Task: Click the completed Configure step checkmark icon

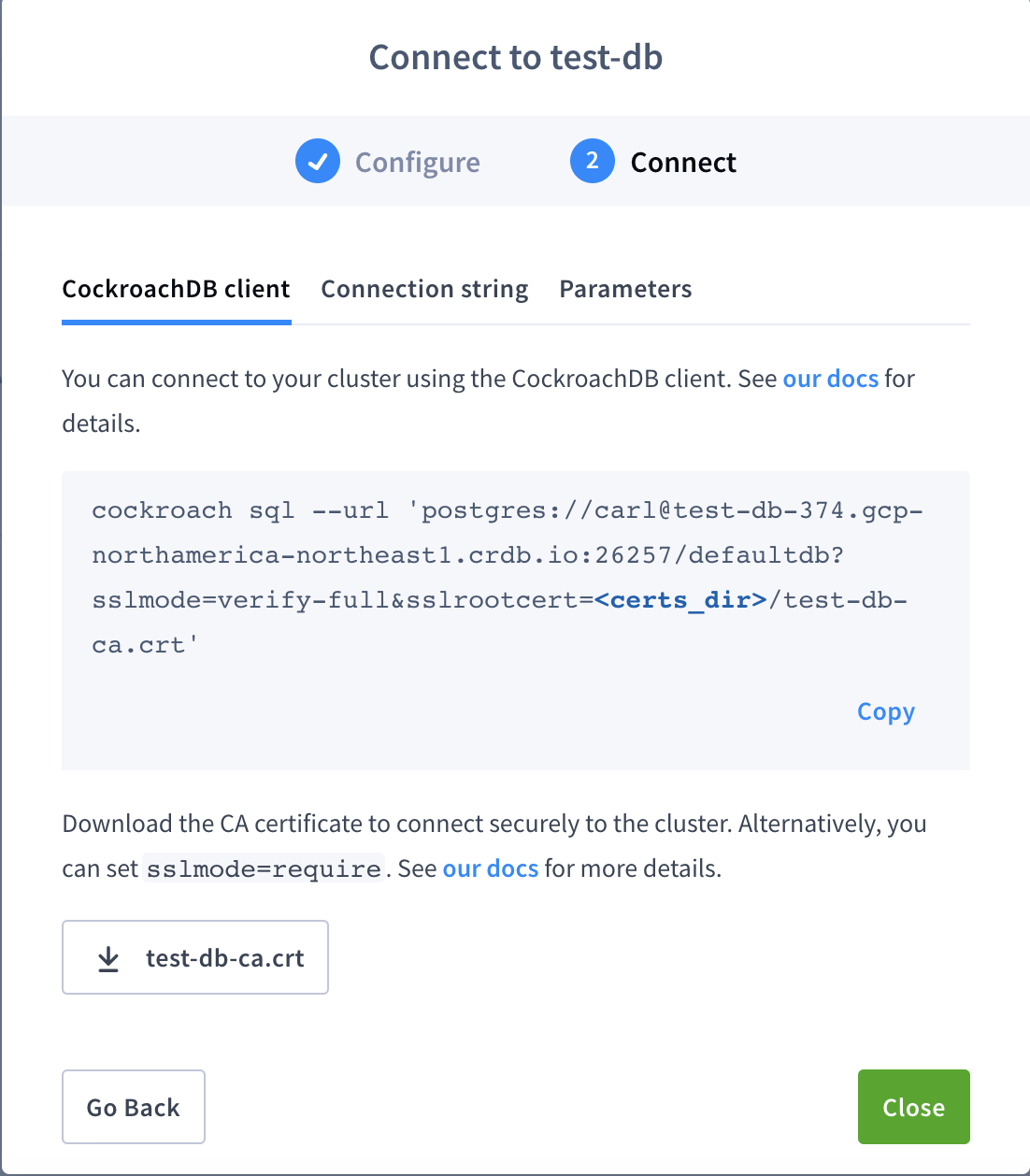Action: pos(318,161)
